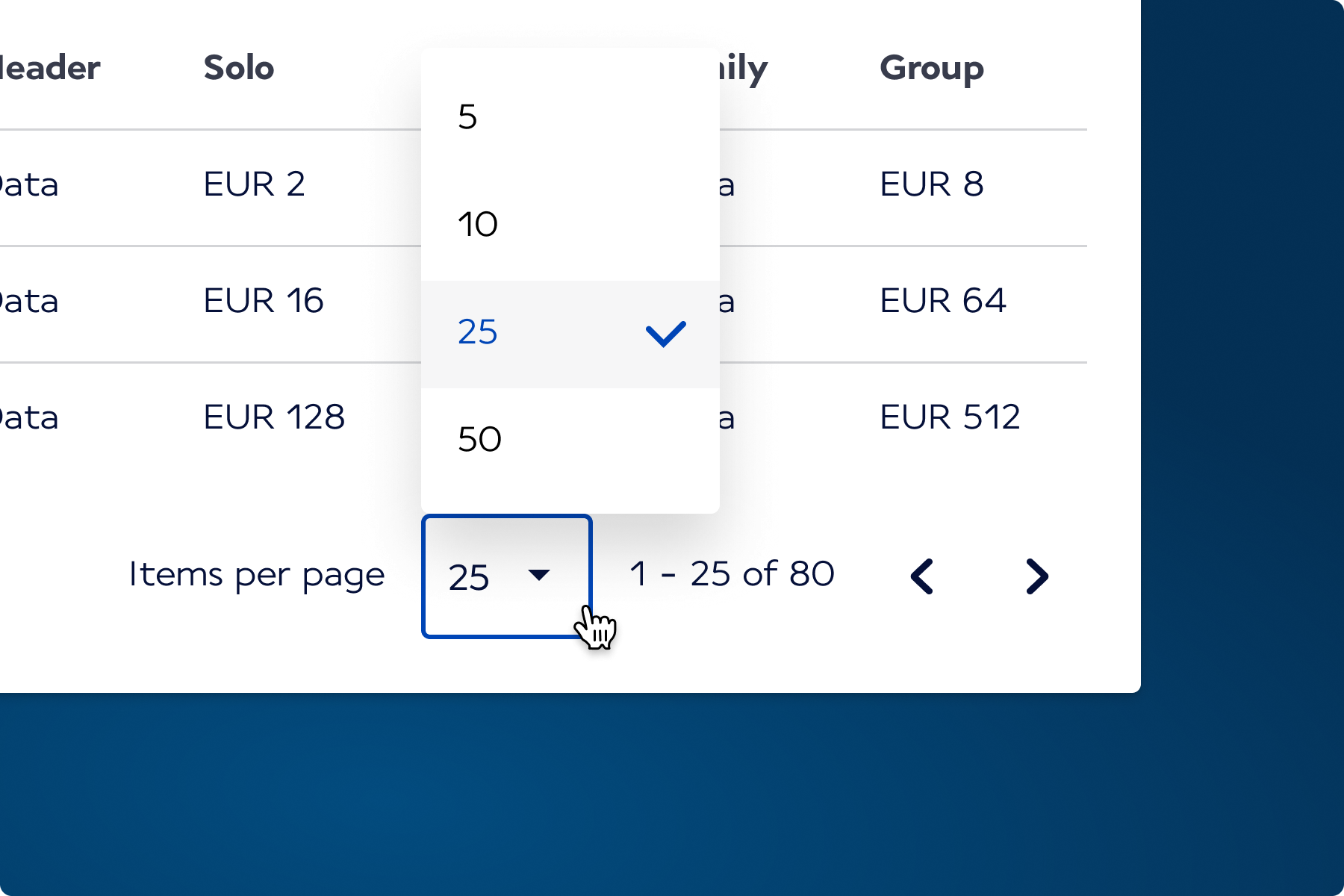This screenshot has width=1344, height=896.
Task: Click the checkmark beside option 25
Action: click(665, 335)
